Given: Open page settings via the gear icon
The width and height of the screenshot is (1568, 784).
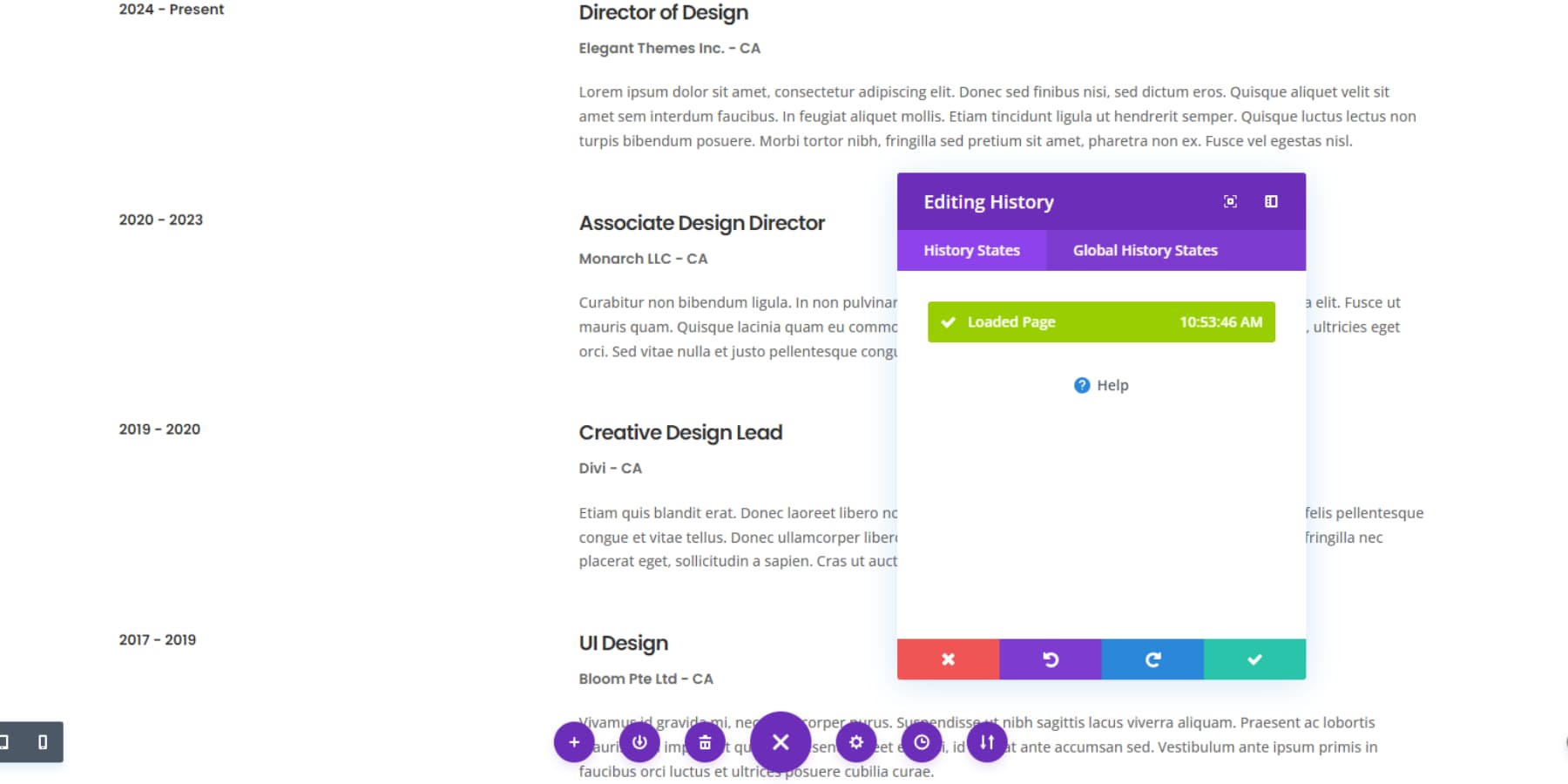Looking at the screenshot, I should pos(856,743).
